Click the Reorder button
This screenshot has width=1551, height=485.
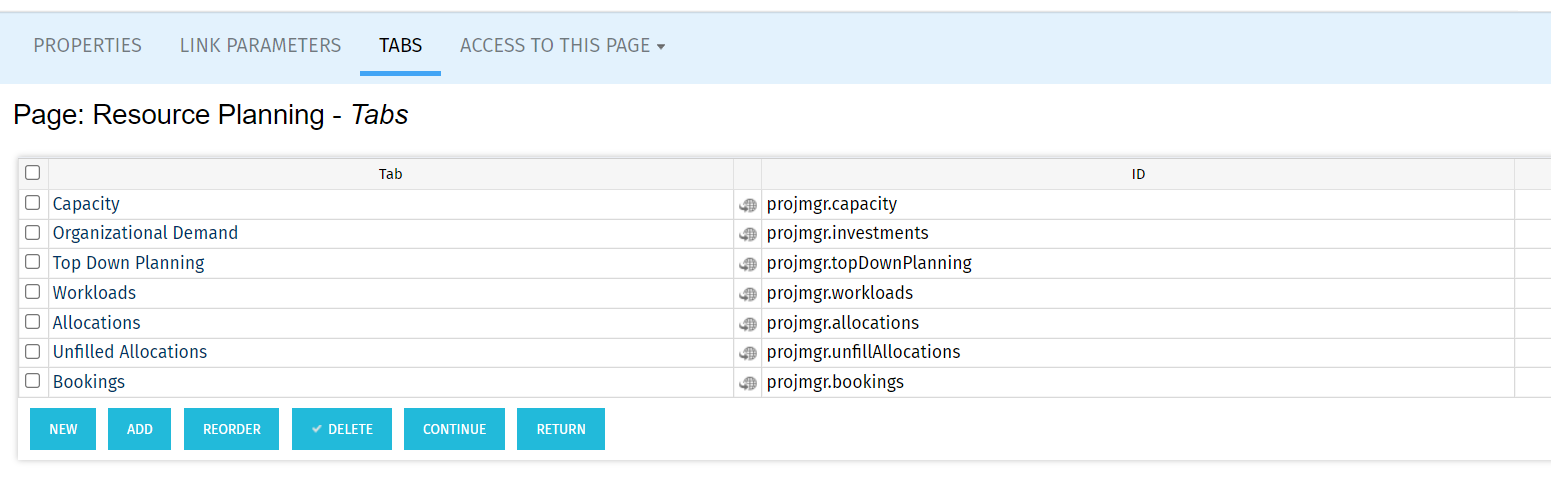pyautogui.click(x=231, y=429)
